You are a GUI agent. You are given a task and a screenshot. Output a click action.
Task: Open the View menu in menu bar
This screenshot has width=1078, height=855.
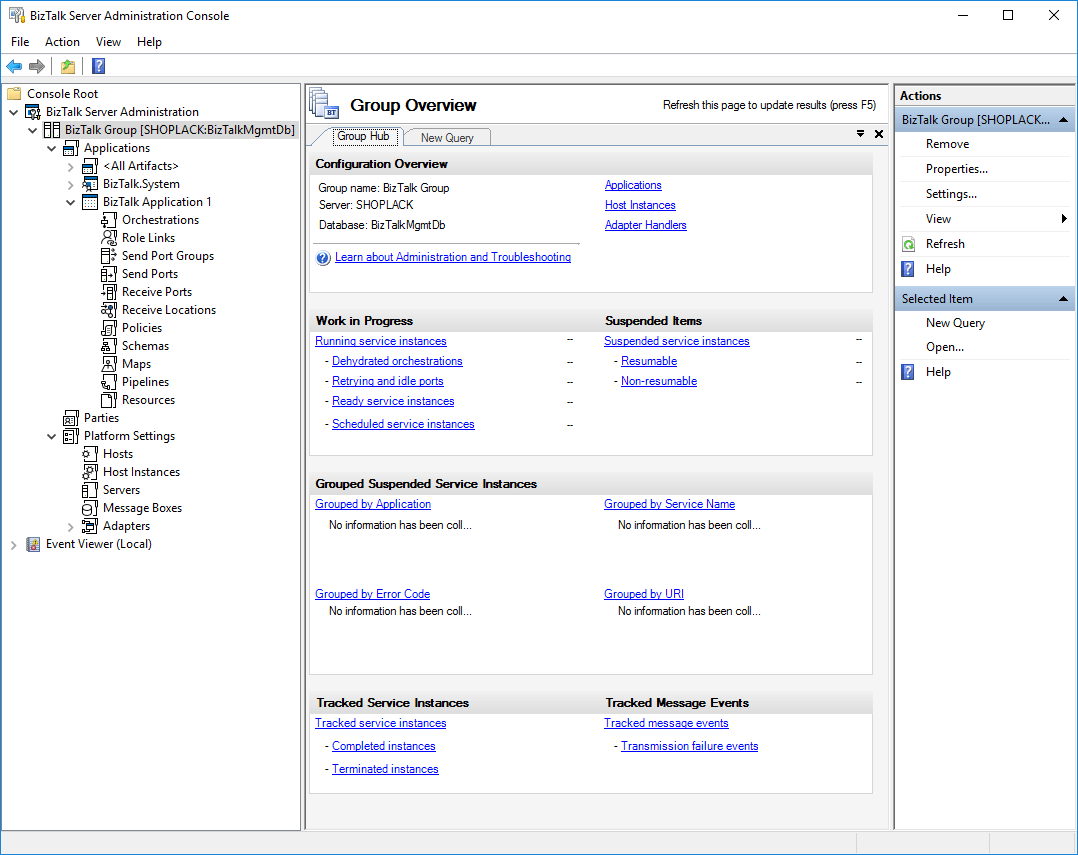(108, 42)
